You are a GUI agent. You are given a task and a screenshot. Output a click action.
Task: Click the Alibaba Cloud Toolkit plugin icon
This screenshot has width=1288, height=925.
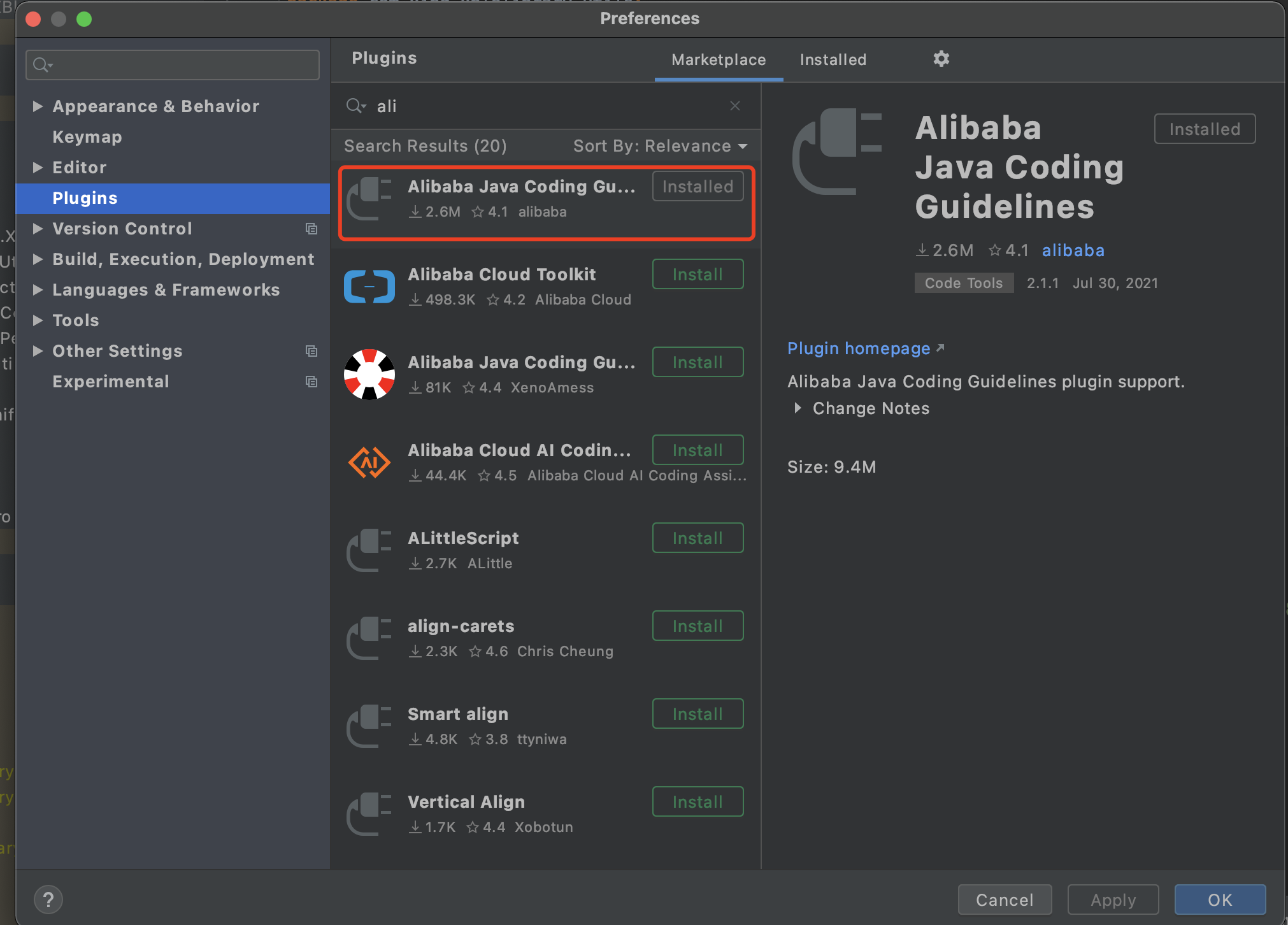(369, 287)
